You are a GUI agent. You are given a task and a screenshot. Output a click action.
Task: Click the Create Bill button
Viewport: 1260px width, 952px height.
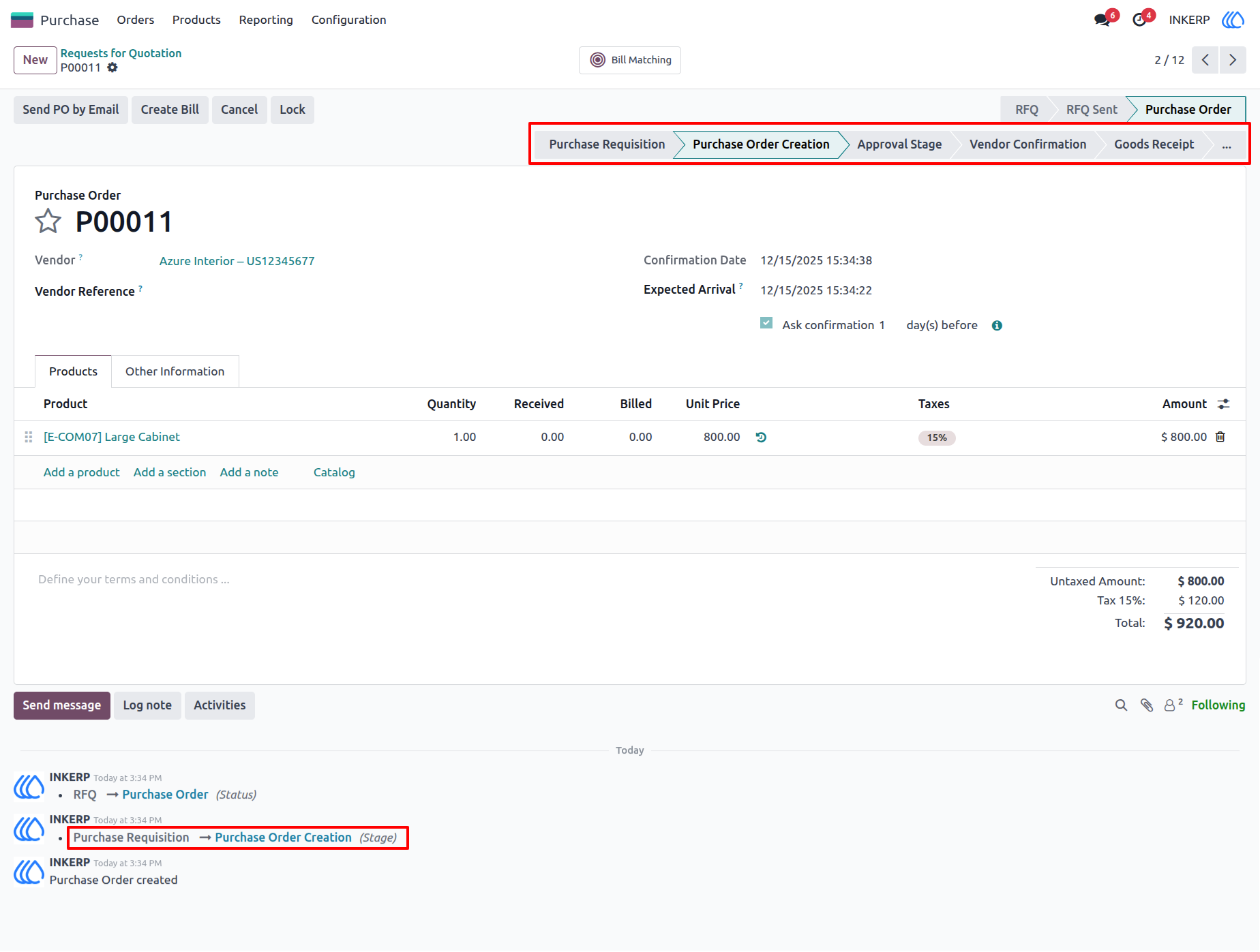170,110
